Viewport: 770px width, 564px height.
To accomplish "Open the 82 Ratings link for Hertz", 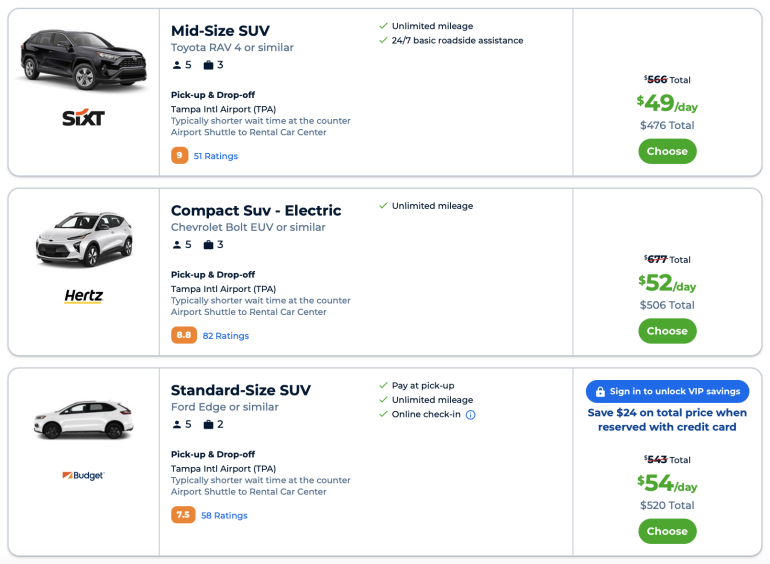I will tap(225, 336).
